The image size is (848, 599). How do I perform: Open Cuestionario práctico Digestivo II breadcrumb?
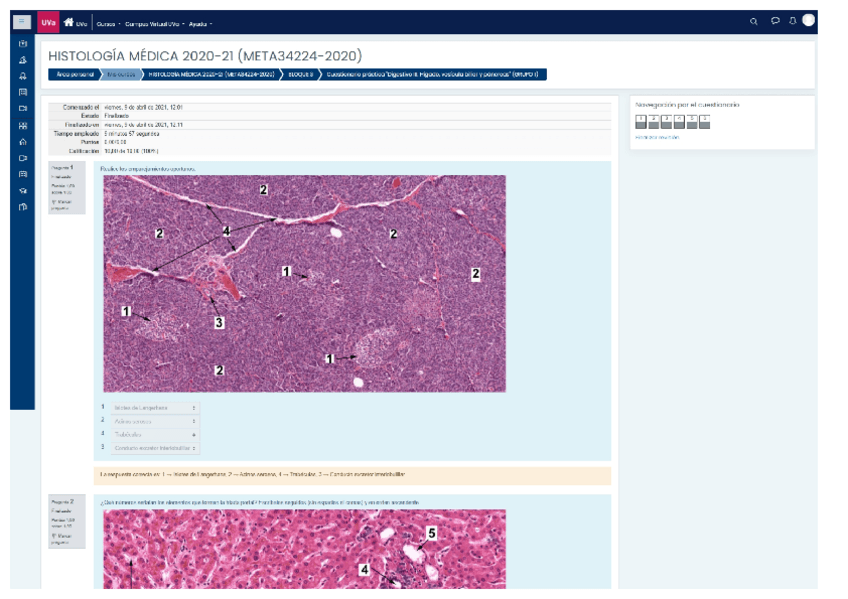tap(432, 74)
